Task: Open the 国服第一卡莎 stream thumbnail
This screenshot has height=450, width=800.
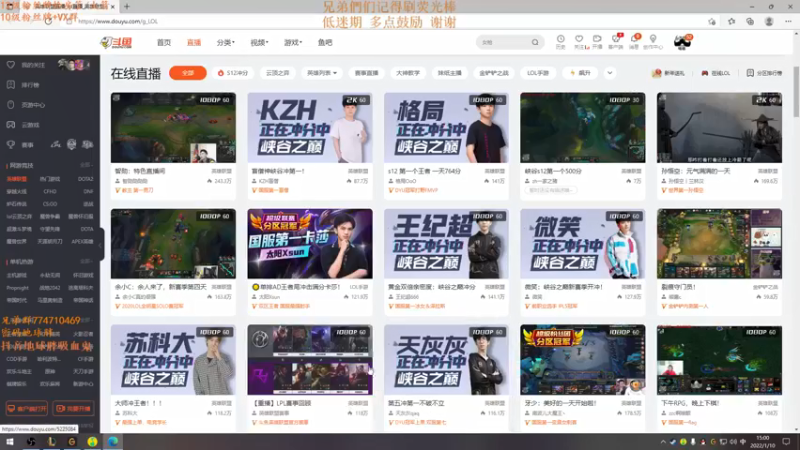Action: [x=310, y=243]
